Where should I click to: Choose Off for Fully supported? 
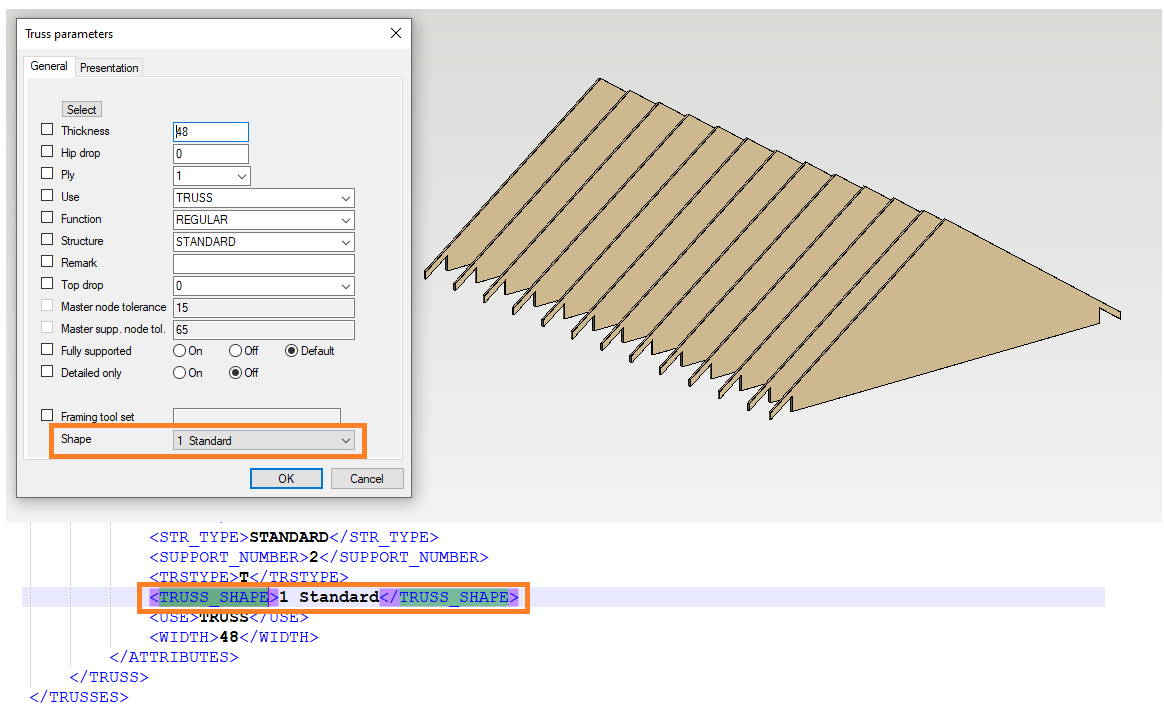(x=236, y=351)
